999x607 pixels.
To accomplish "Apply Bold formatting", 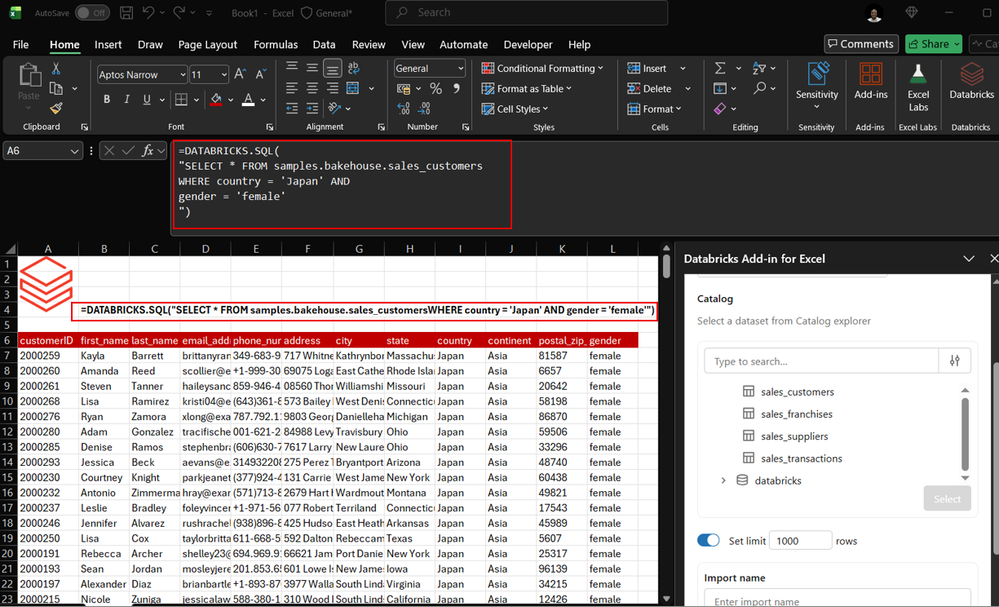I will click(106, 99).
